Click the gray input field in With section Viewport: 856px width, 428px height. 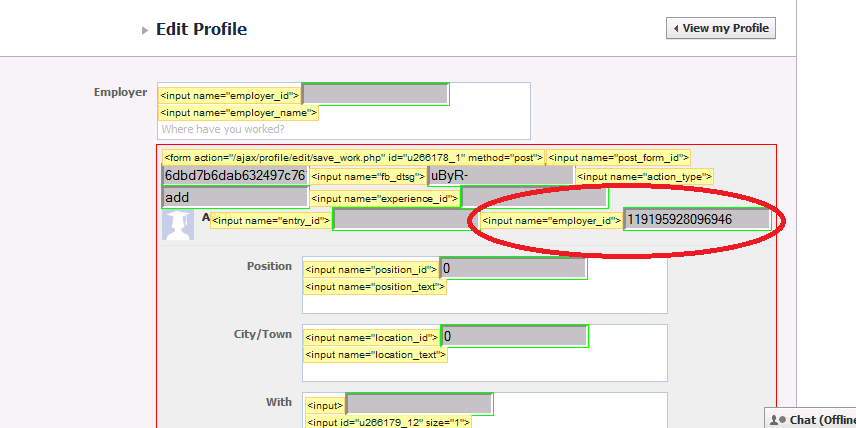[419, 404]
